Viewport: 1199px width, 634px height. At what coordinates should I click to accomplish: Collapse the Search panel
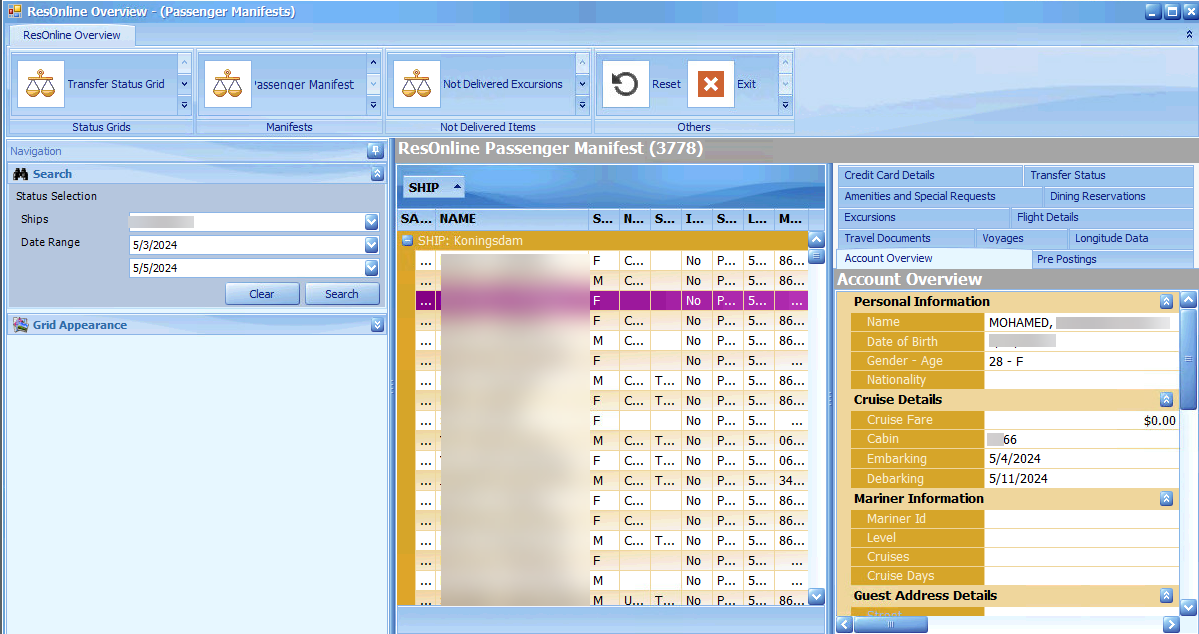(377, 174)
